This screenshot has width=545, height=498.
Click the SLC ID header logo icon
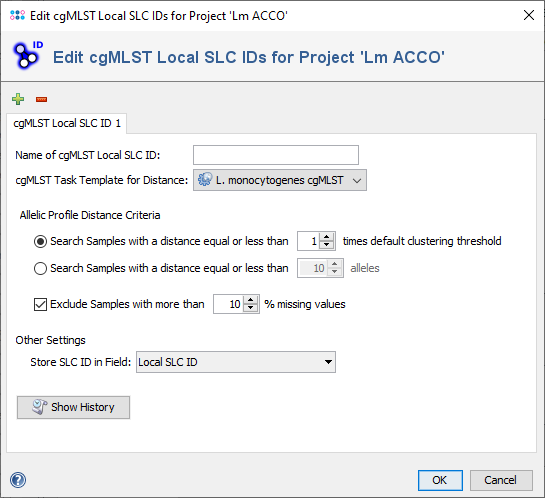coord(27,55)
